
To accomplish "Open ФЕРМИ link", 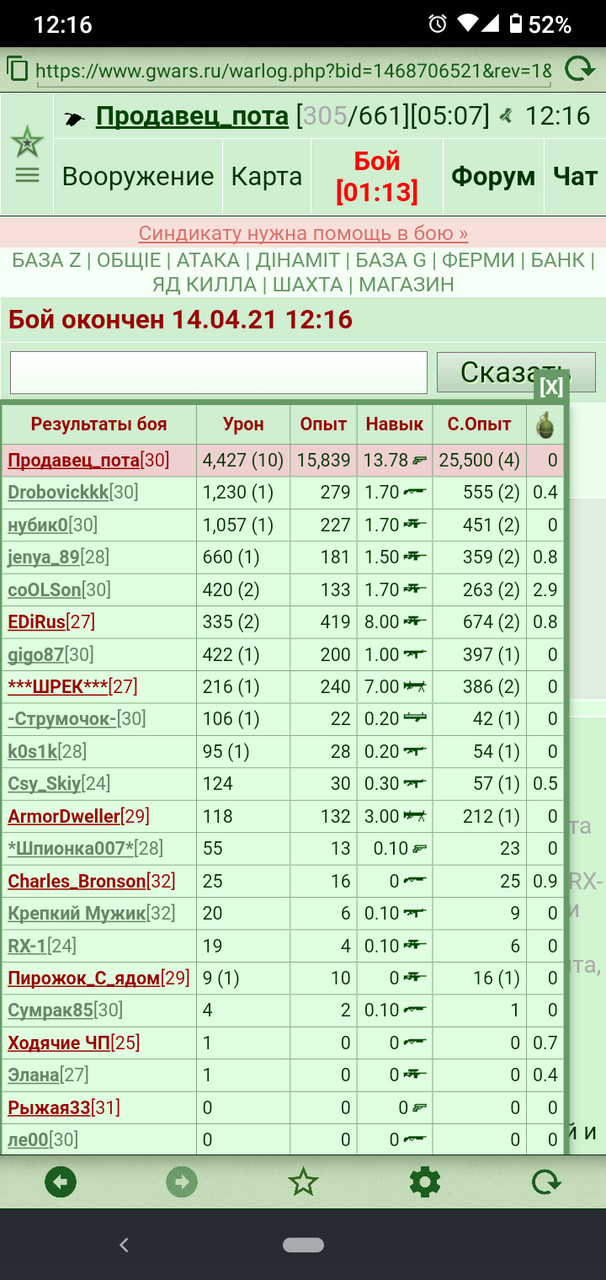I will (478, 260).
